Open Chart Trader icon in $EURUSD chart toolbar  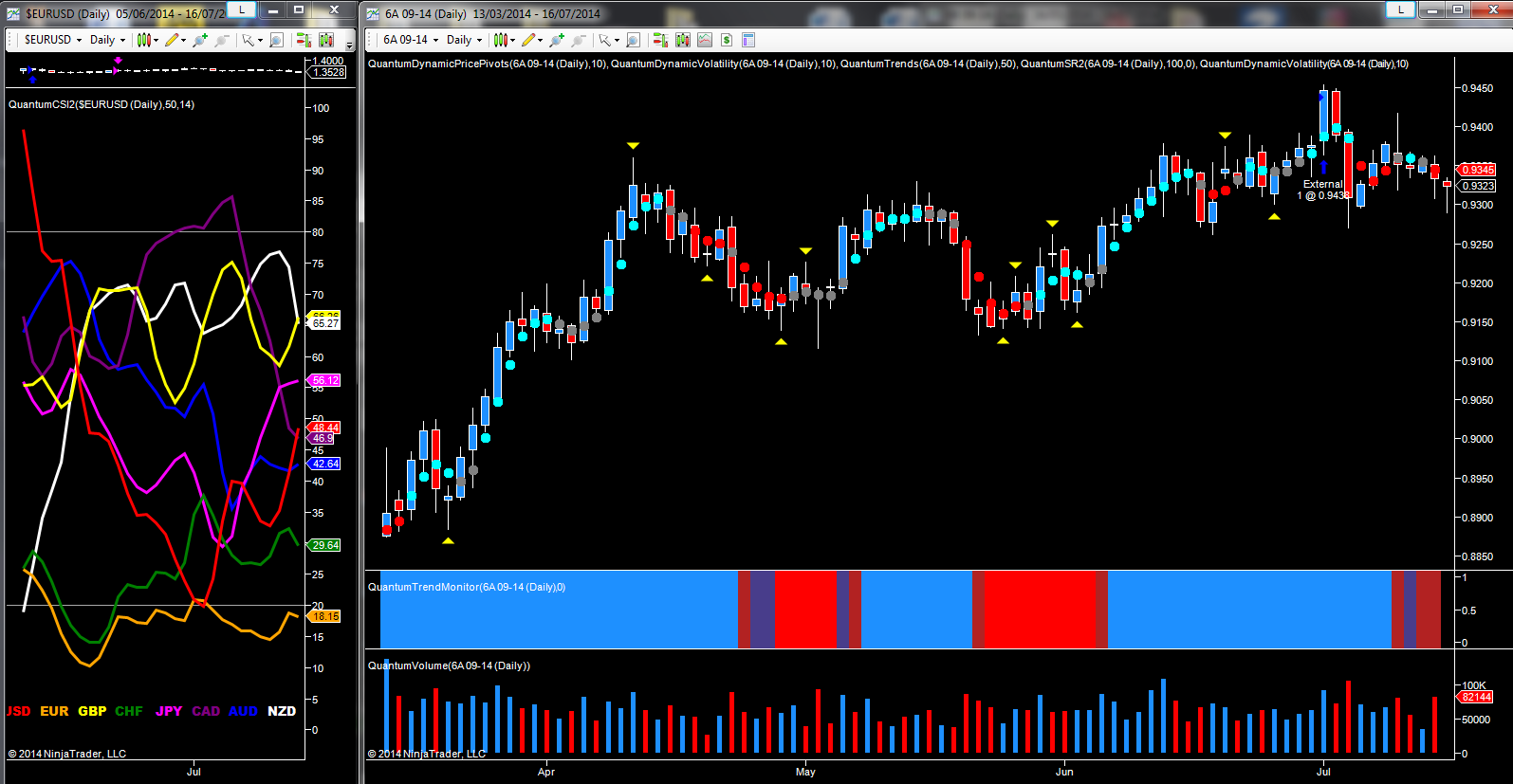click(x=304, y=40)
